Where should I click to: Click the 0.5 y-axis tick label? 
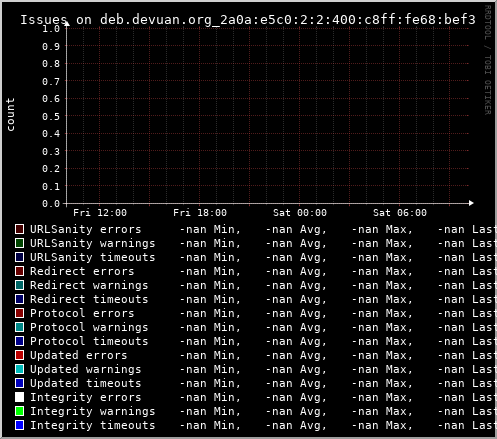(x=51, y=116)
